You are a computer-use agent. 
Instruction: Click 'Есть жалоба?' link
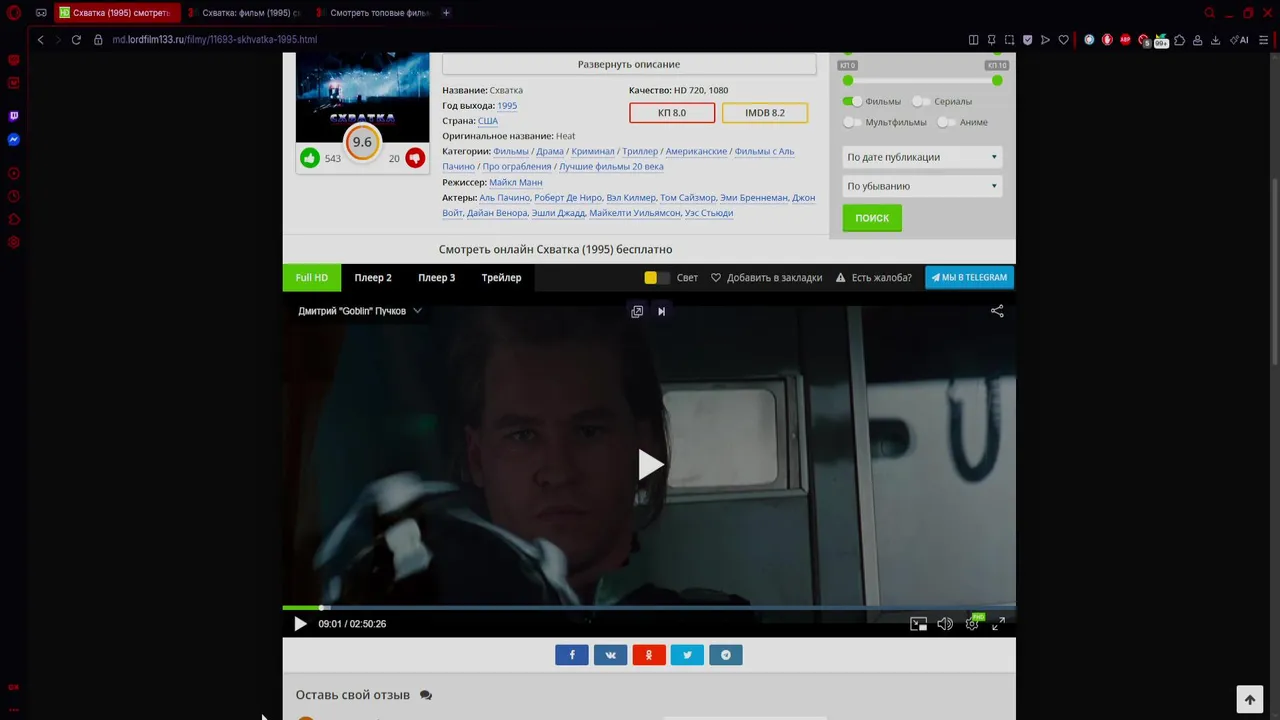(x=874, y=278)
